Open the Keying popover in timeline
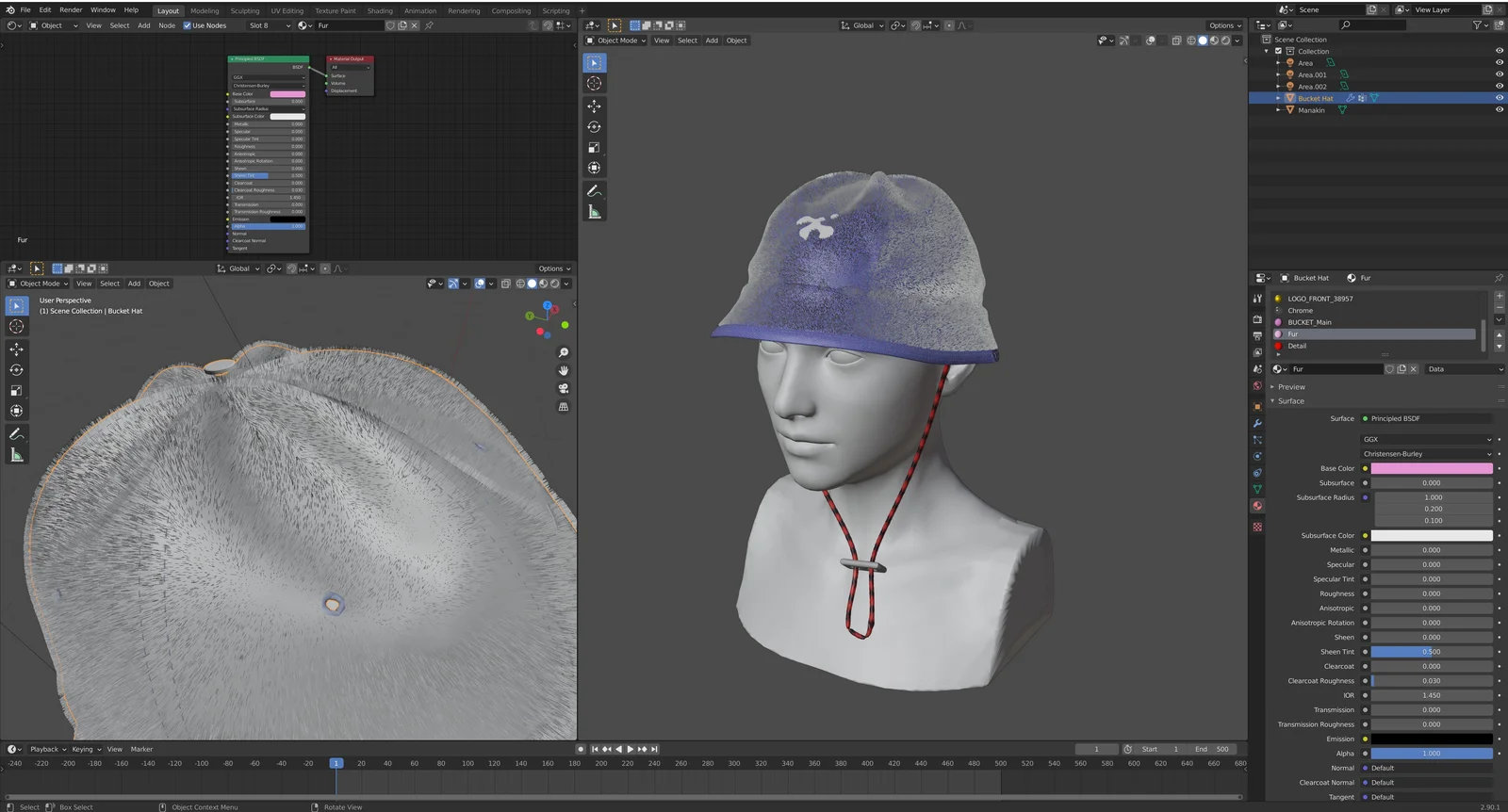The height and width of the screenshot is (812, 1508). (86, 750)
